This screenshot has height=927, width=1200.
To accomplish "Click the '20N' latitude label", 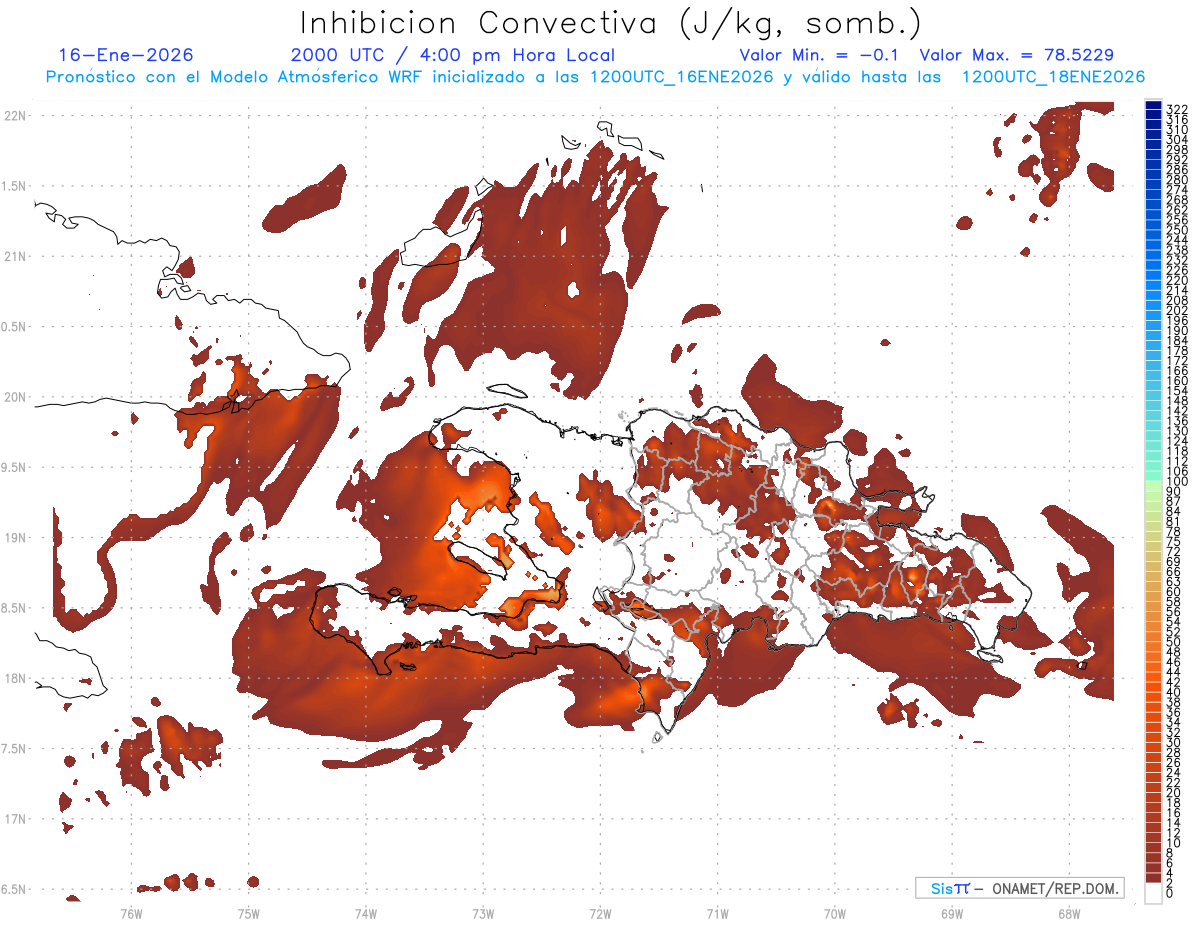I will point(15,397).
